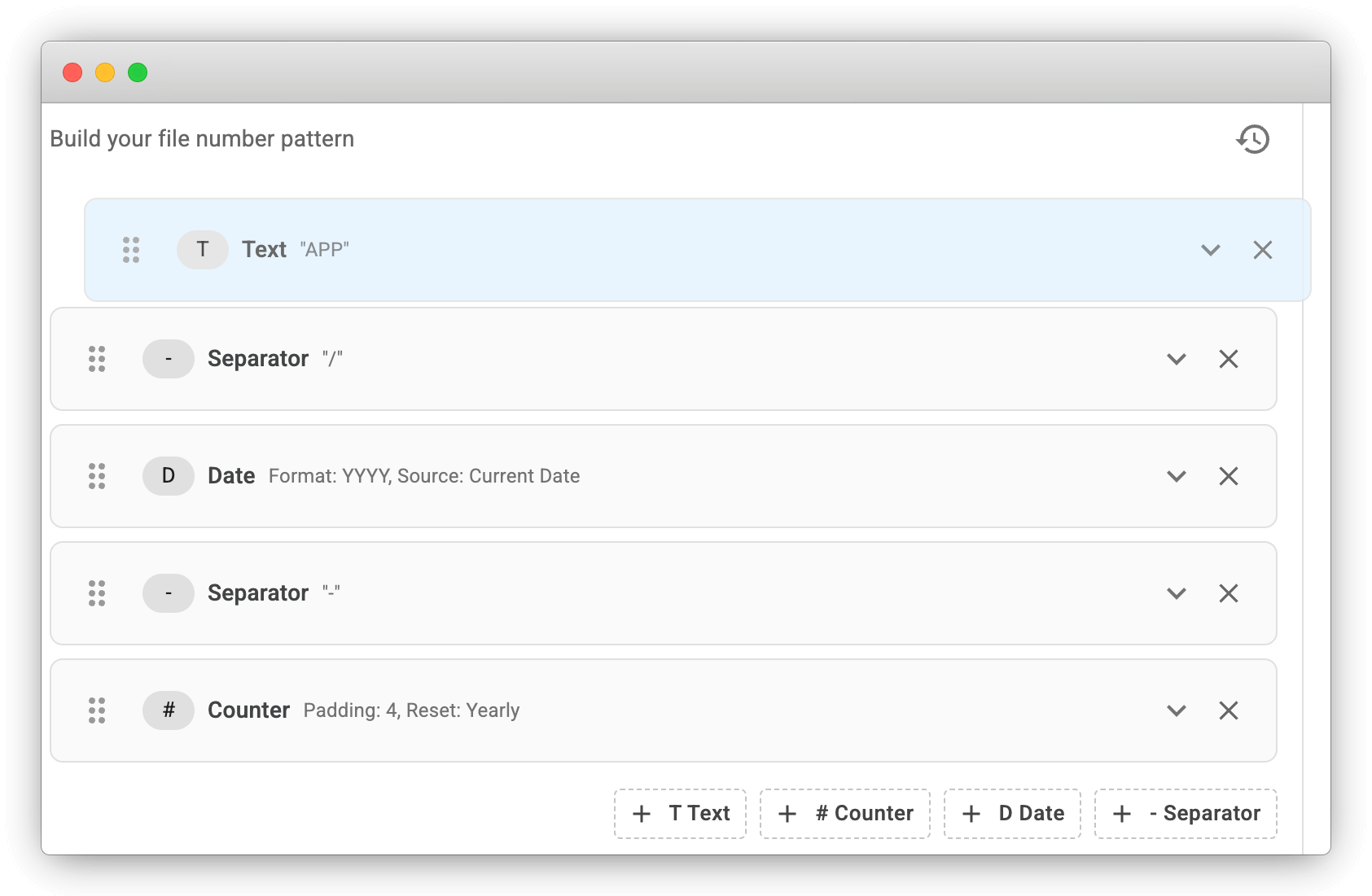
Task: Remove the "/" Separator element
Action: coord(1229,359)
